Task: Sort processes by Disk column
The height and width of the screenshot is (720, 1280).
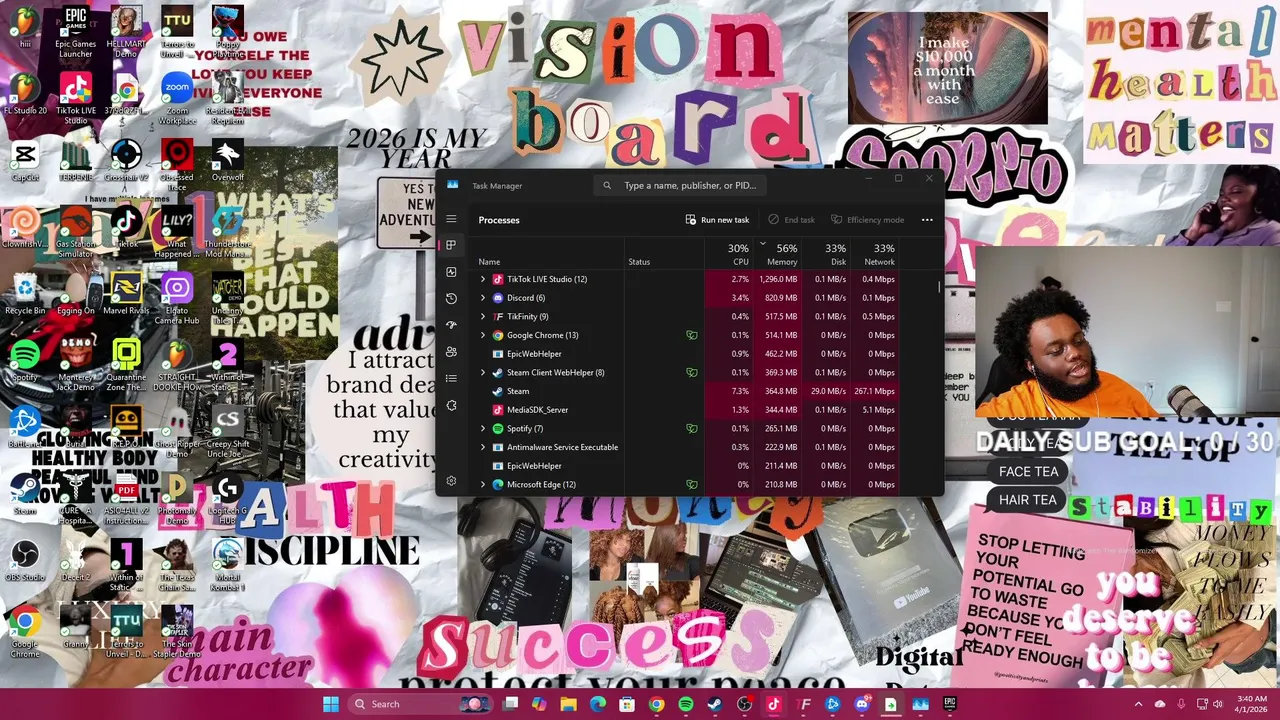Action: pos(826,254)
